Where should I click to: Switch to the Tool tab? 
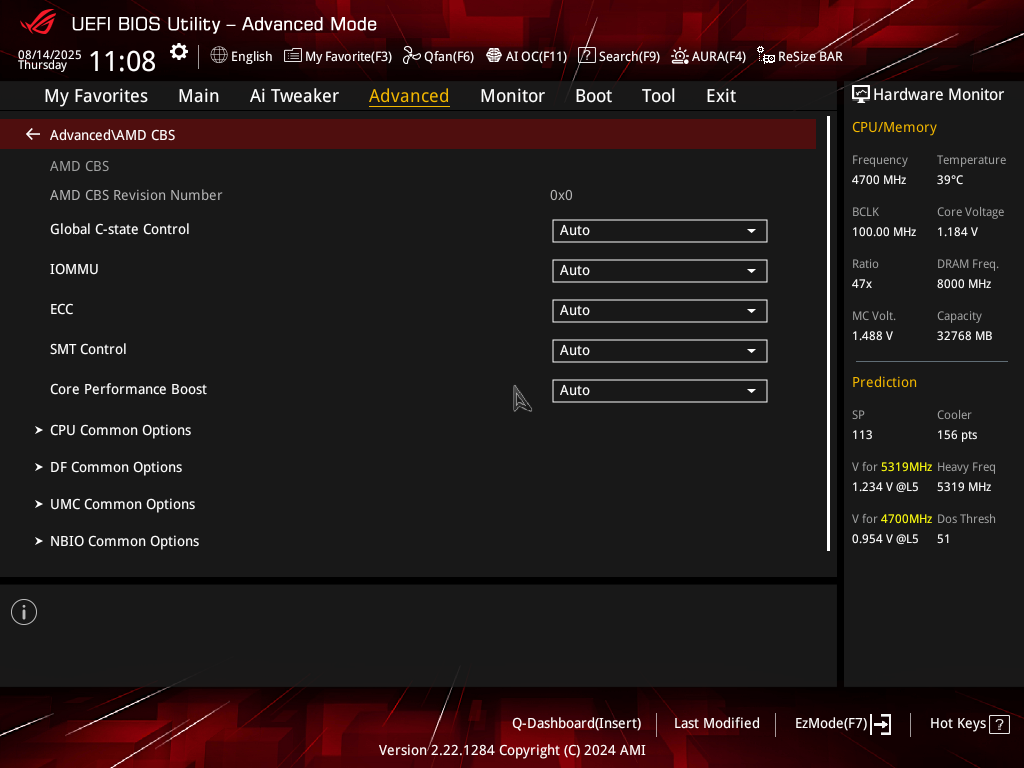coord(658,96)
